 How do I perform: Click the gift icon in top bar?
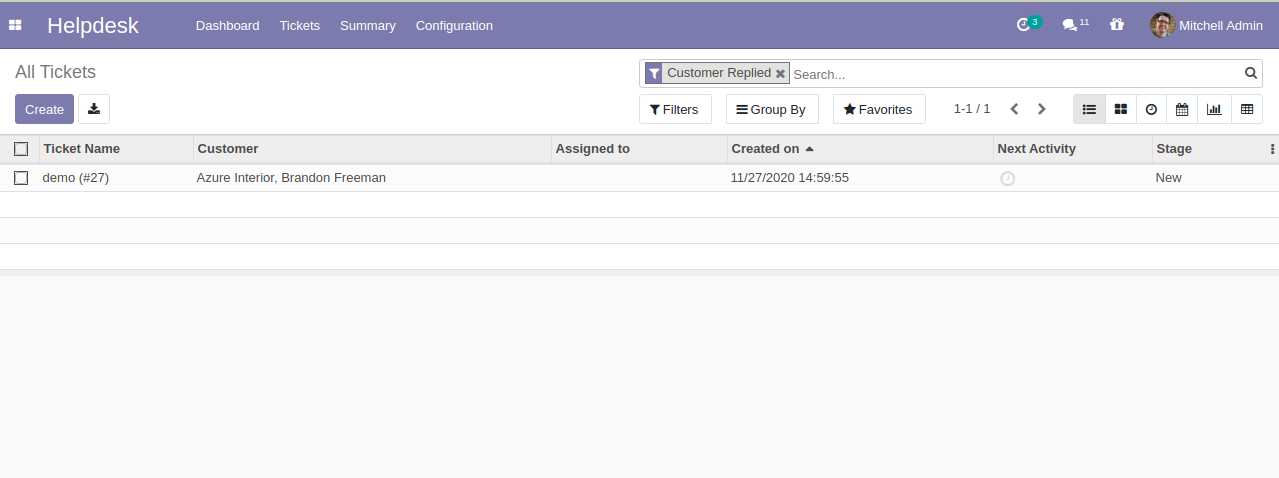[1117, 25]
